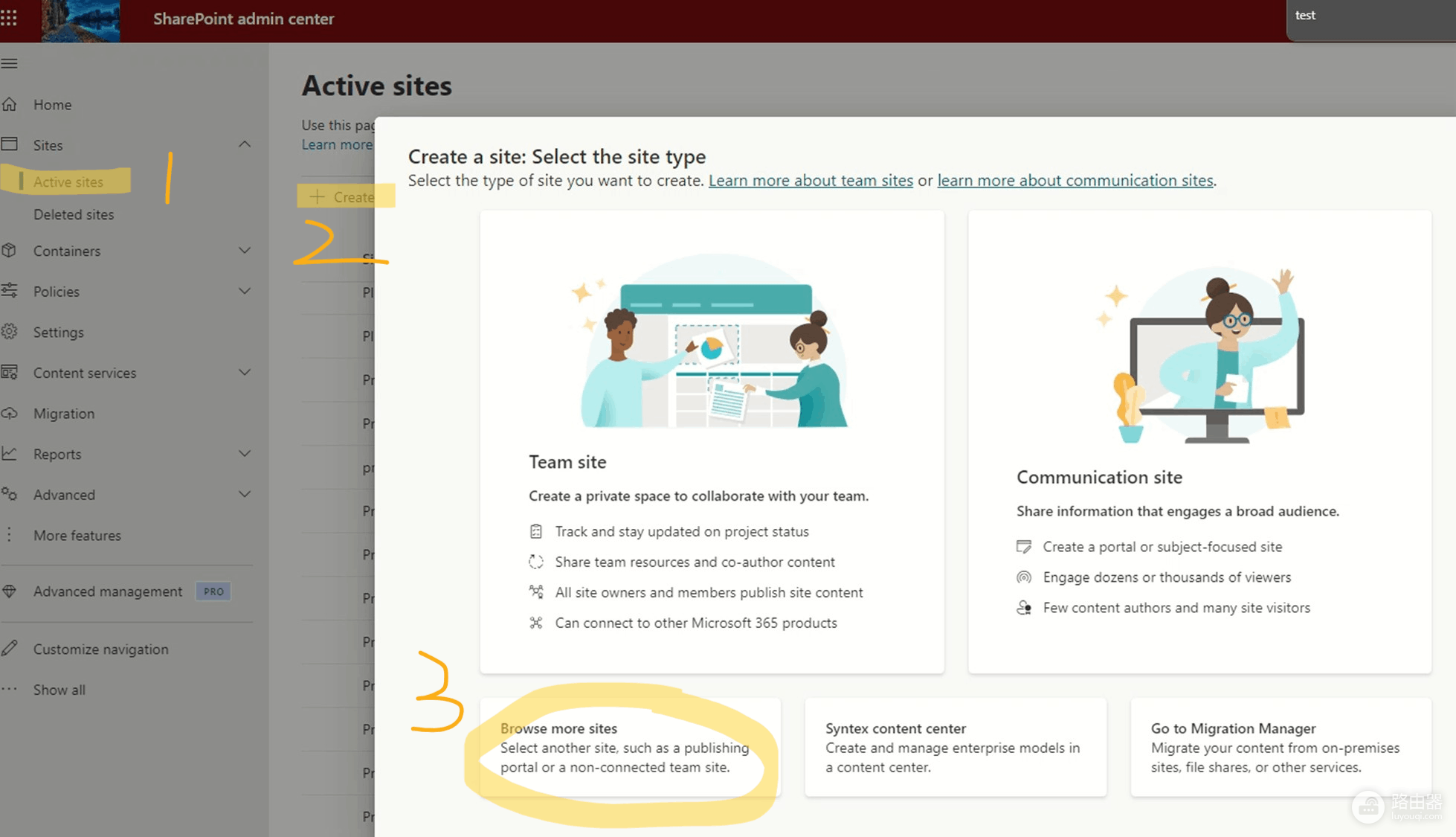Open Deleted sites in the navigation

click(74, 214)
